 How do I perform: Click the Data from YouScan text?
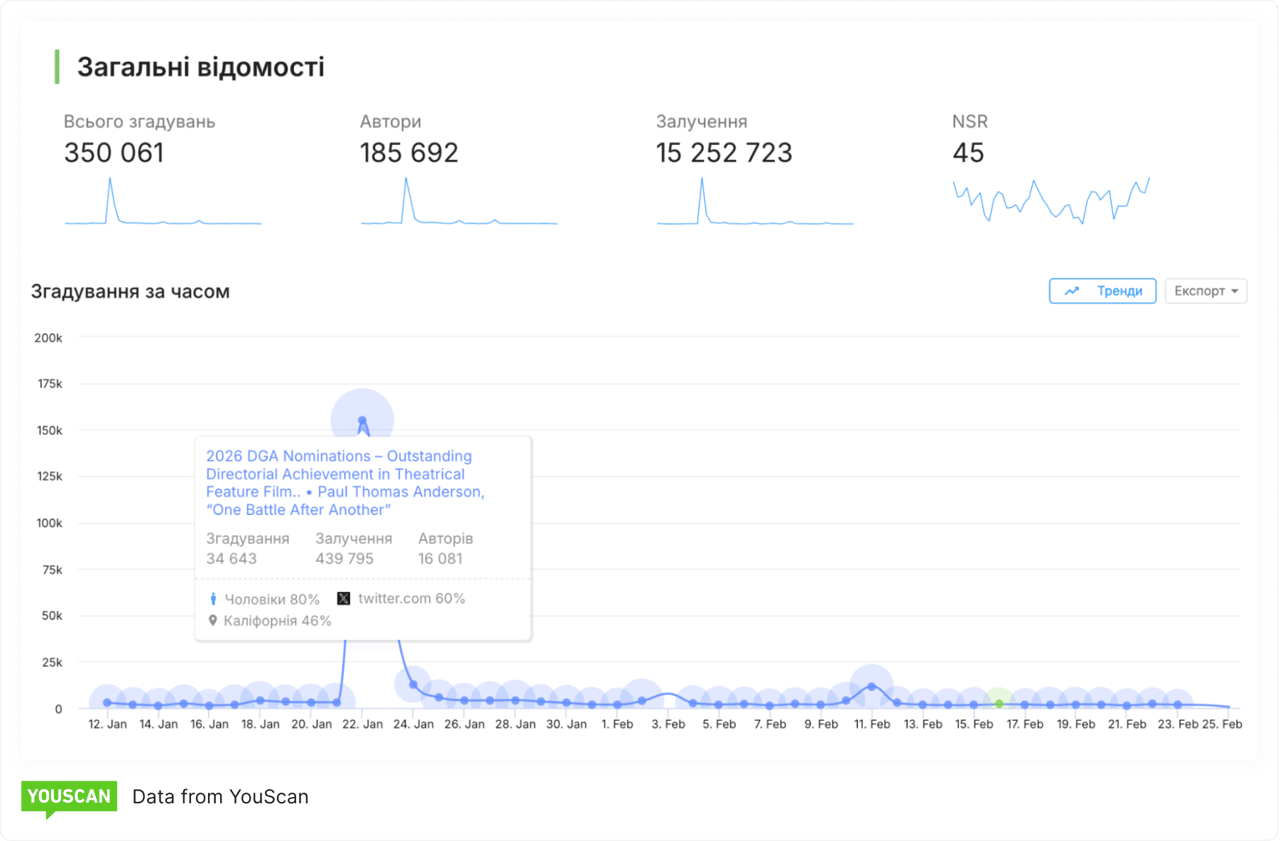(x=220, y=796)
